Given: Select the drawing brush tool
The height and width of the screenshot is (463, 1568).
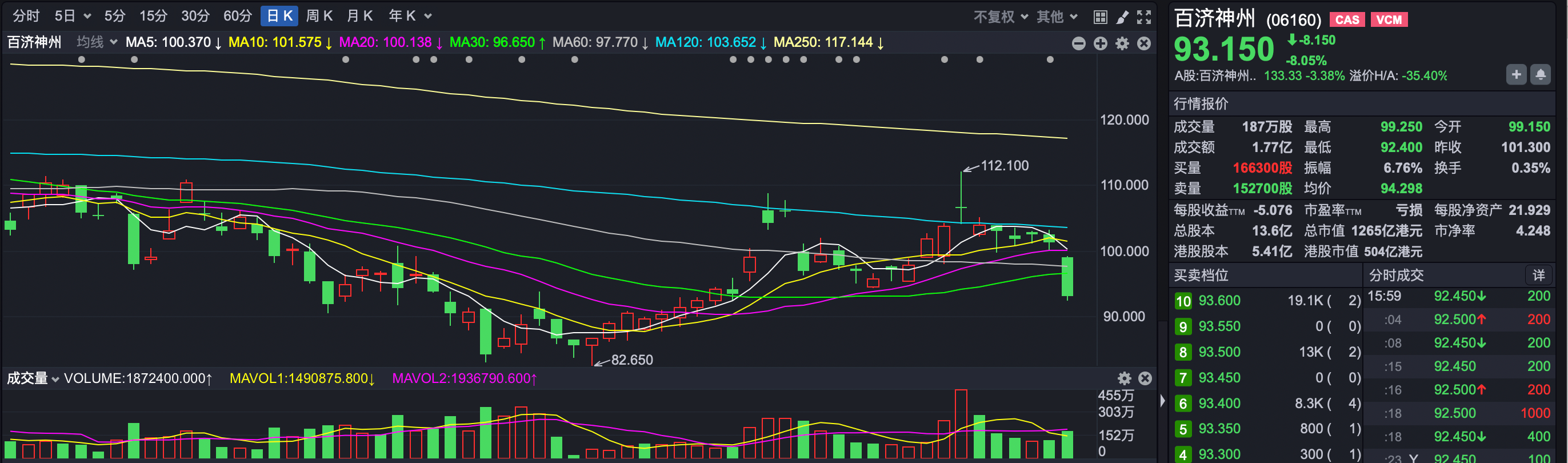Looking at the screenshot, I should 1122,17.
